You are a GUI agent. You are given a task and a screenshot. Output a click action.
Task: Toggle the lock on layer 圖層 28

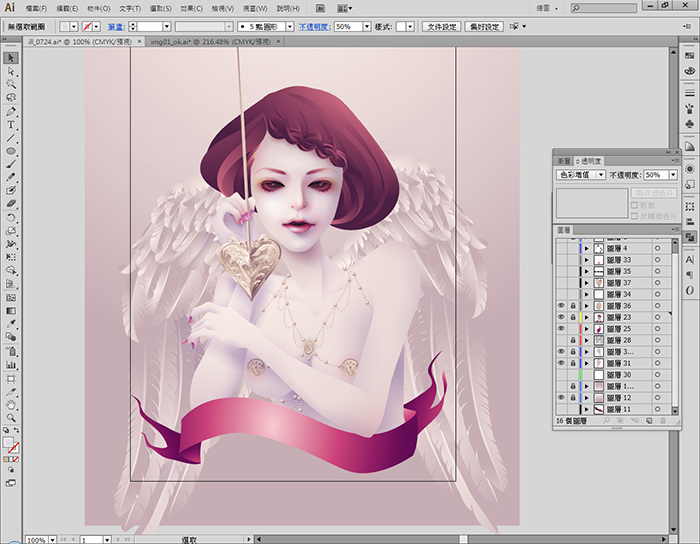tap(572, 341)
